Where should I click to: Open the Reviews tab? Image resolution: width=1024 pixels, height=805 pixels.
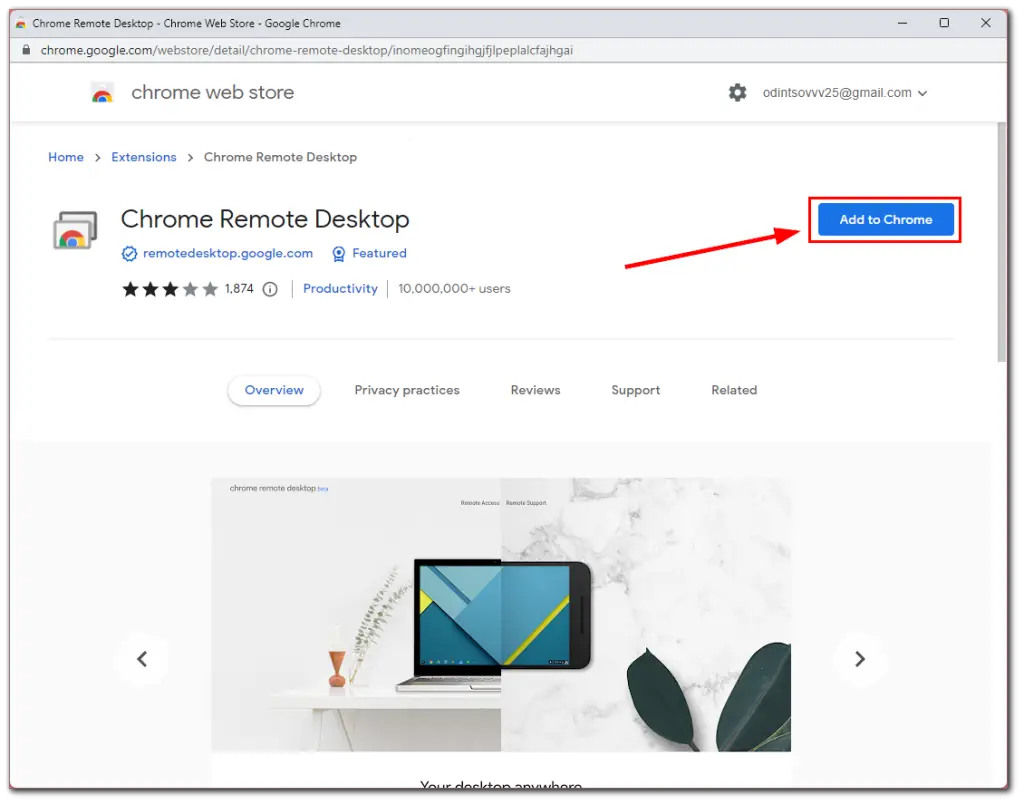(x=536, y=390)
